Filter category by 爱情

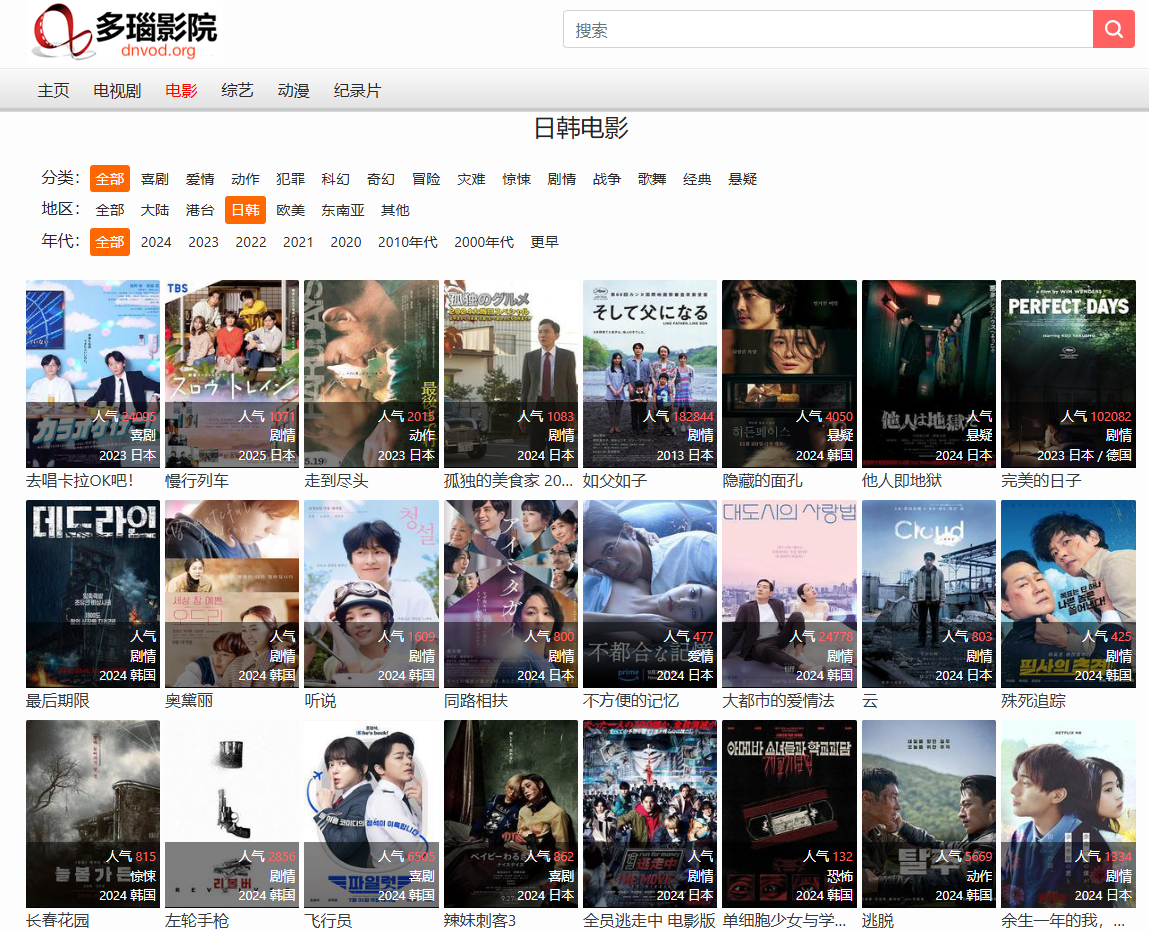coord(200,179)
